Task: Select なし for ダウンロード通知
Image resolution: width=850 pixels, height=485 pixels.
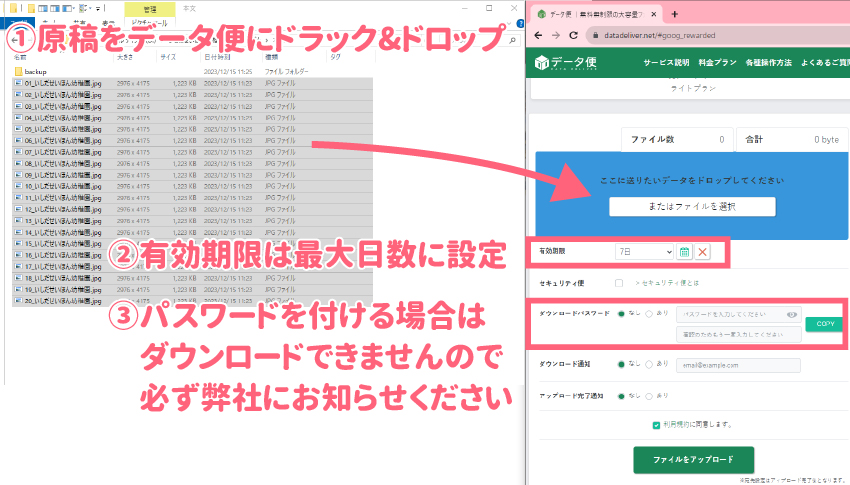Action: 621,364
